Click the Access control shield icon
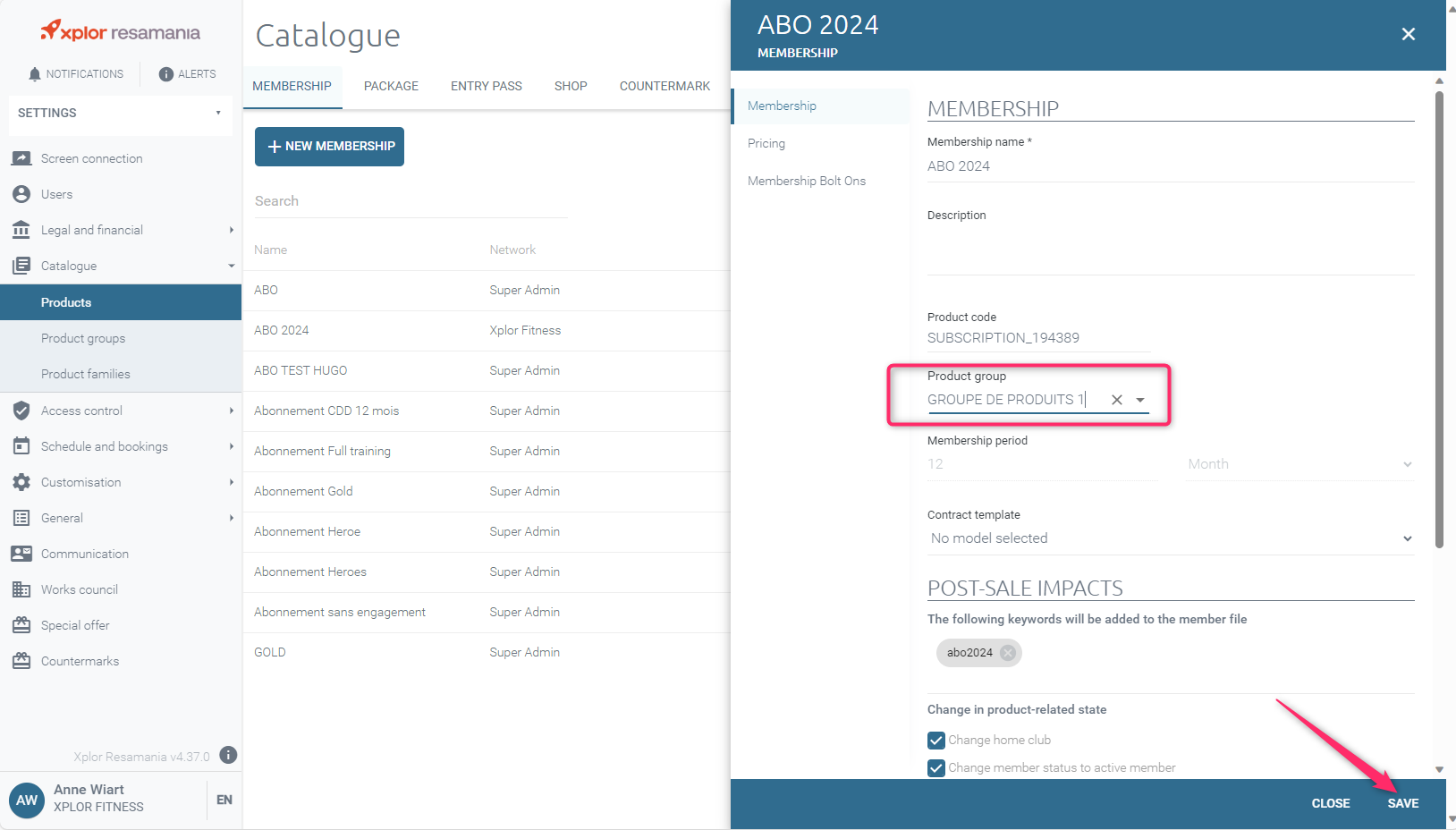 click(21, 411)
